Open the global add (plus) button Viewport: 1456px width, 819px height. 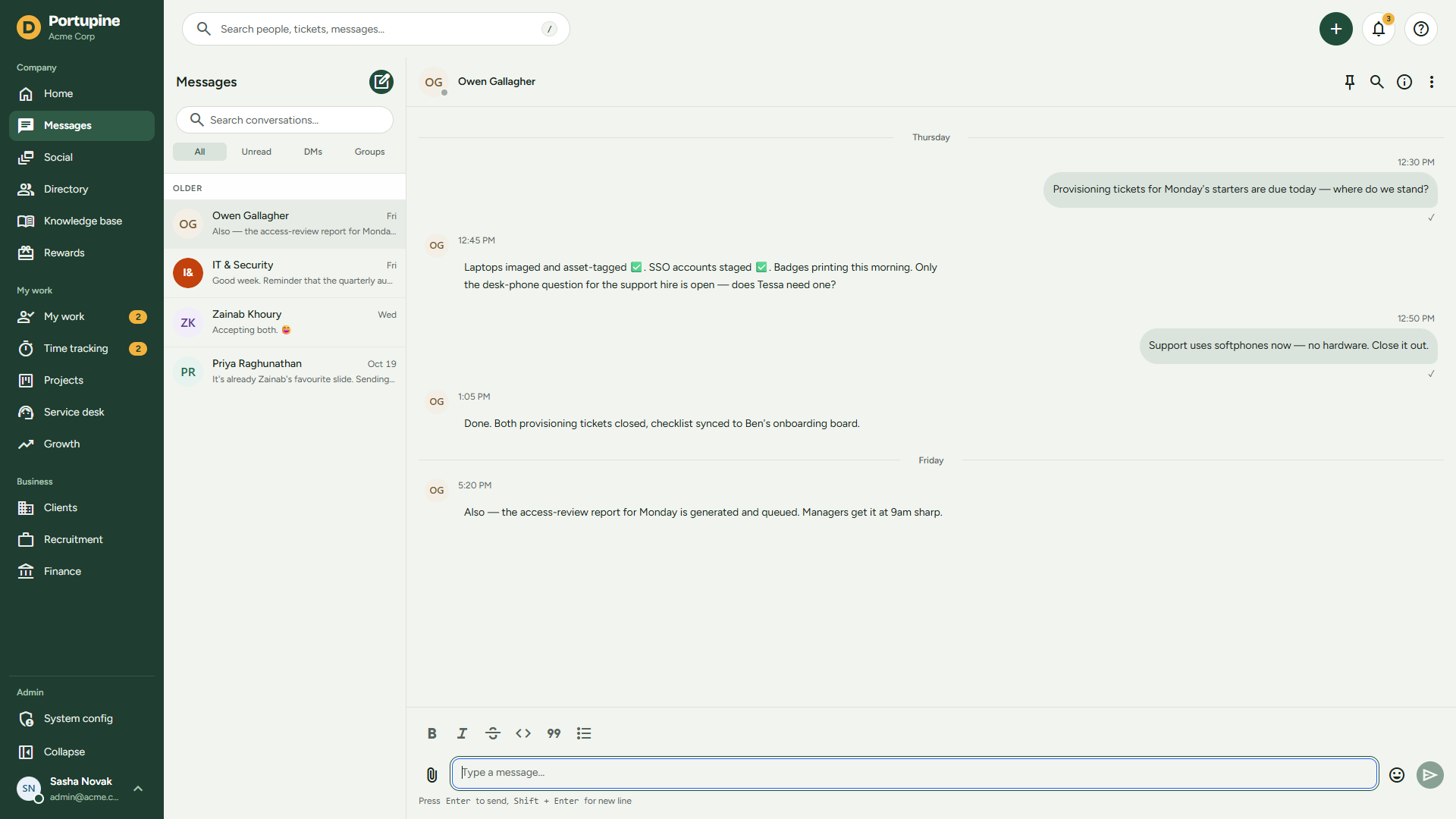1336,29
